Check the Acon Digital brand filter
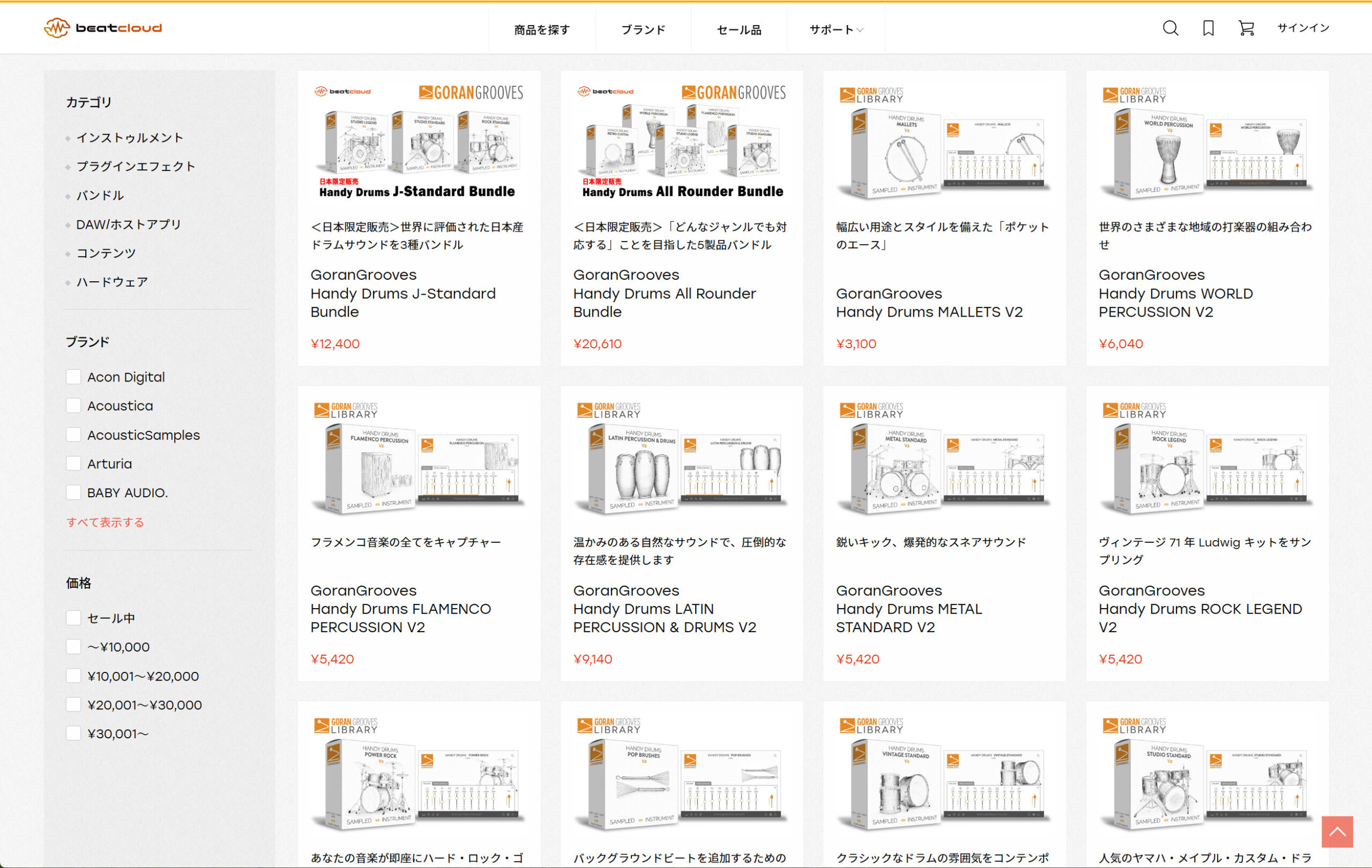 click(x=73, y=377)
